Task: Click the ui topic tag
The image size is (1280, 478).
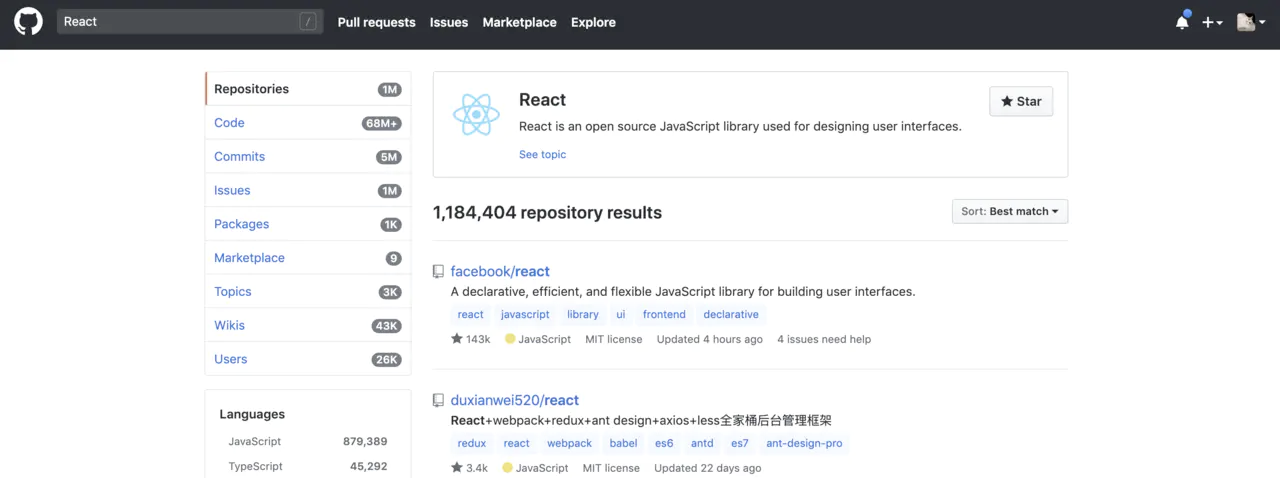Action: pyautogui.click(x=621, y=314)
